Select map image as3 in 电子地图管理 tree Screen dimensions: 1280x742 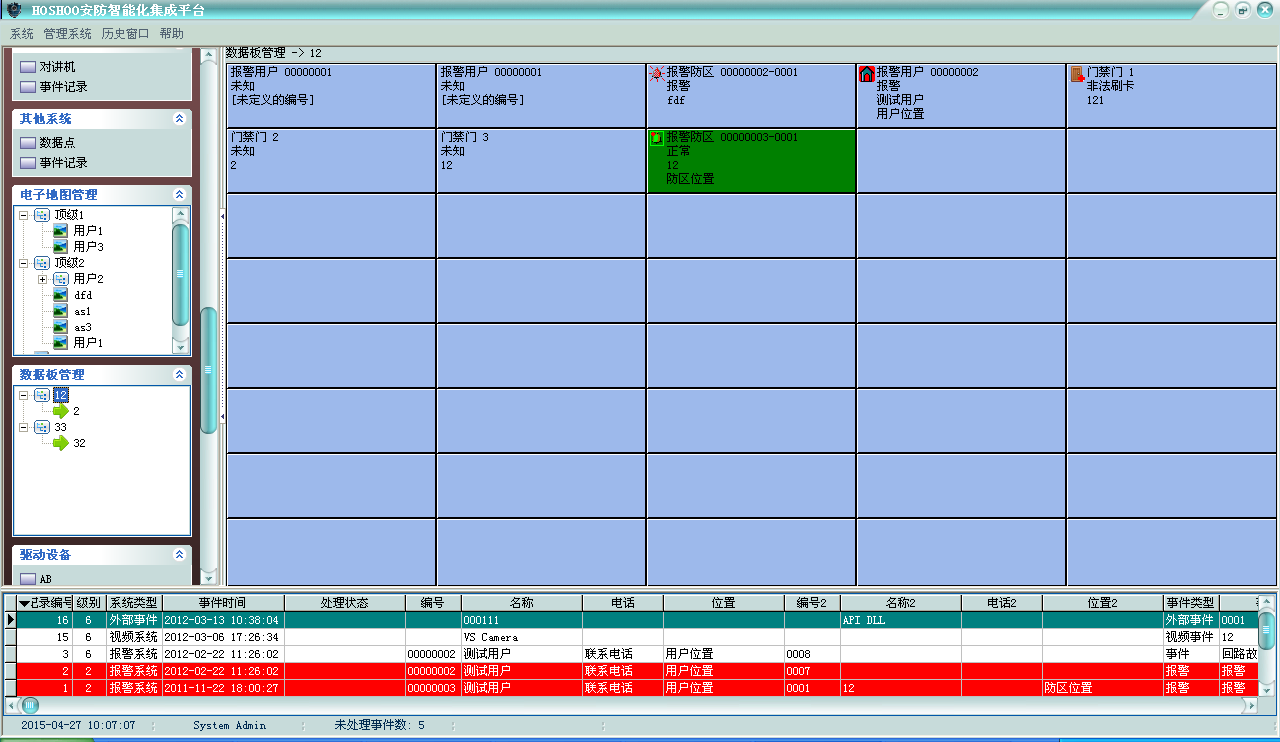pos(60,327)
